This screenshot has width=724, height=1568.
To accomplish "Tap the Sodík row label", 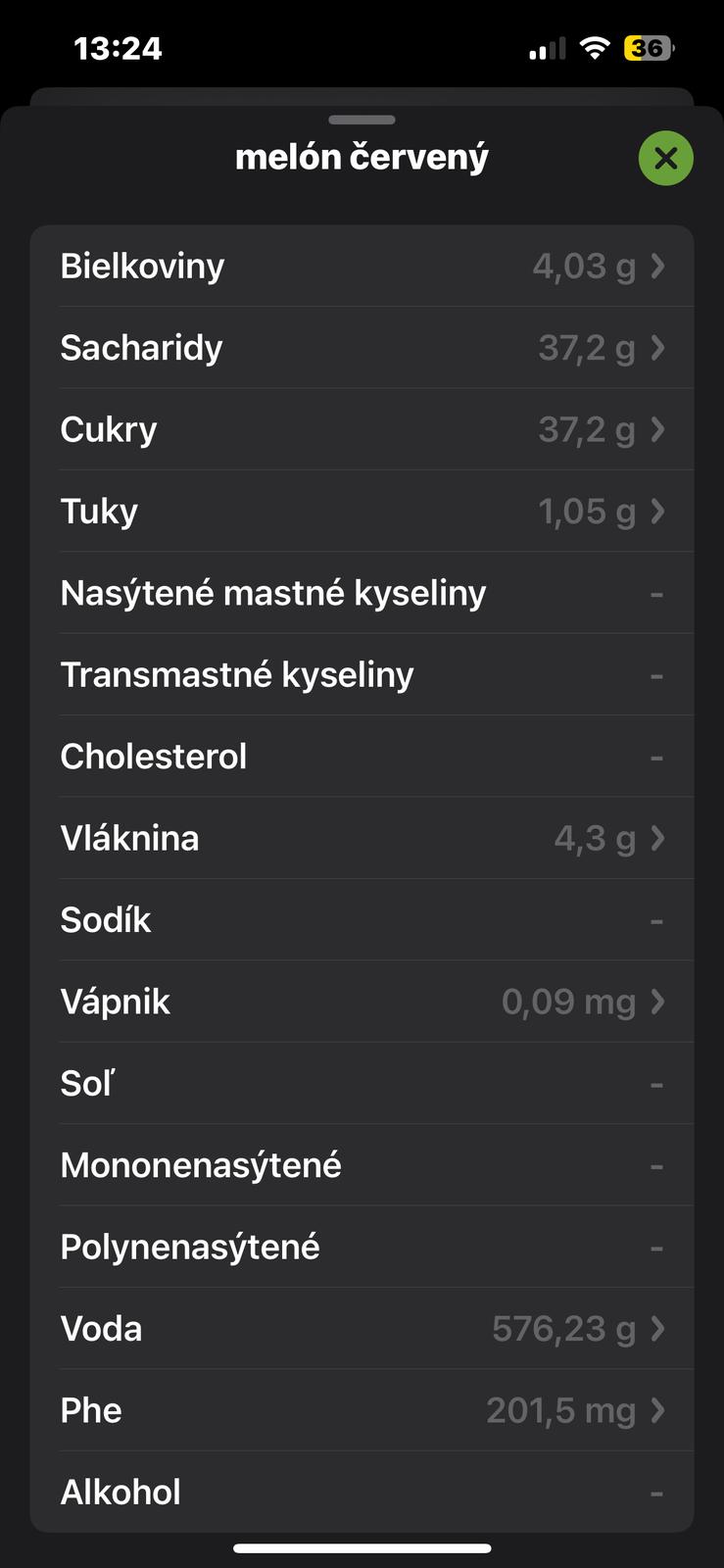I will coord(106,920).
